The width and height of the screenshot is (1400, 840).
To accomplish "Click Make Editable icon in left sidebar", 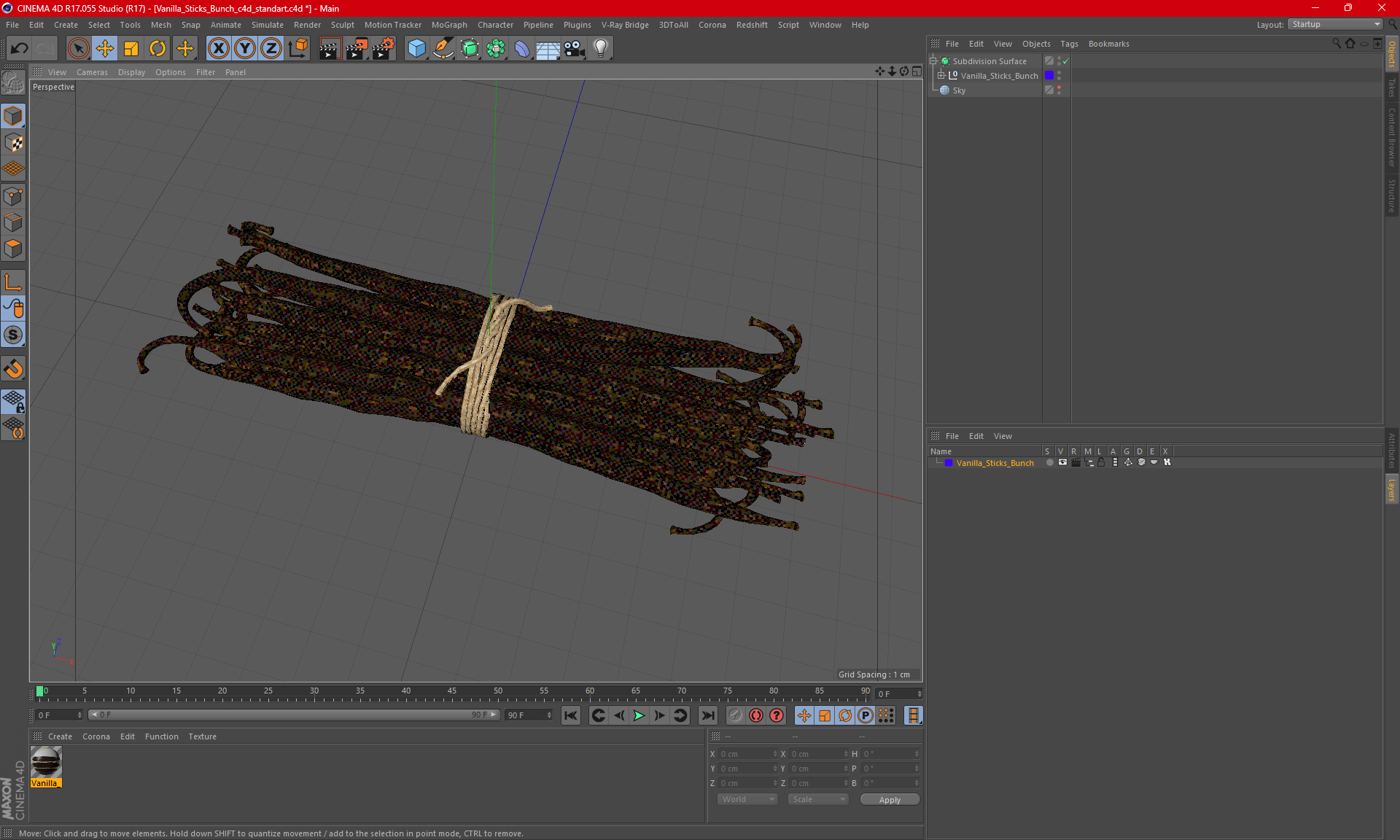I will coord(13,83).
